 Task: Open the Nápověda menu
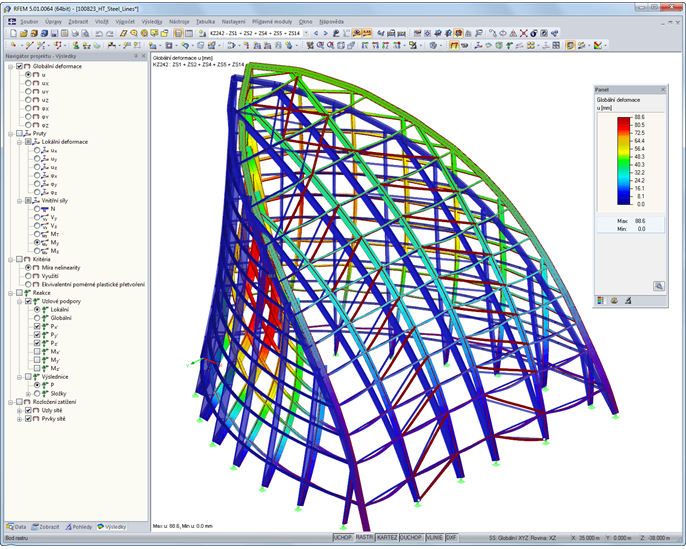click(331, 21)
